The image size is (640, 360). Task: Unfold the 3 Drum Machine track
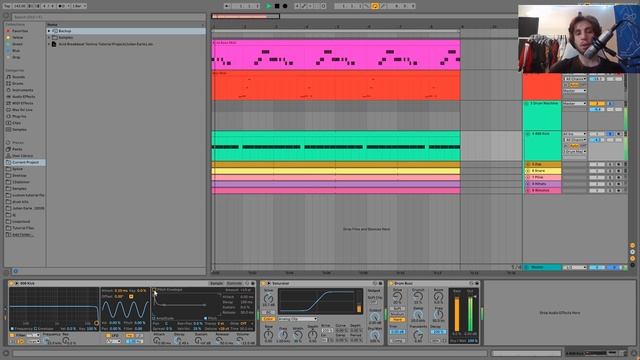pos(527,104)
